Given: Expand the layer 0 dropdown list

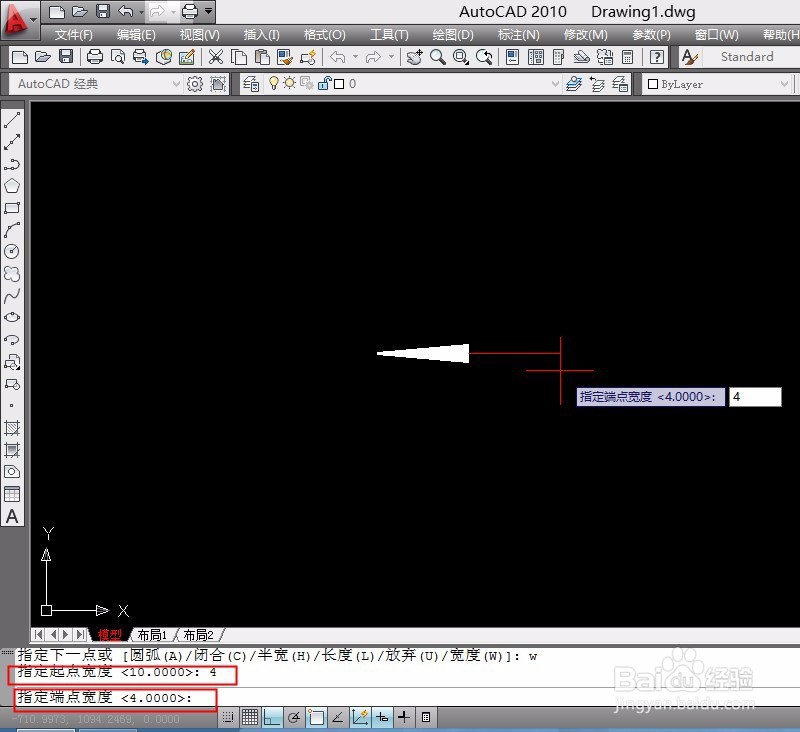Looking at the screenshot, I should (555, 84).
